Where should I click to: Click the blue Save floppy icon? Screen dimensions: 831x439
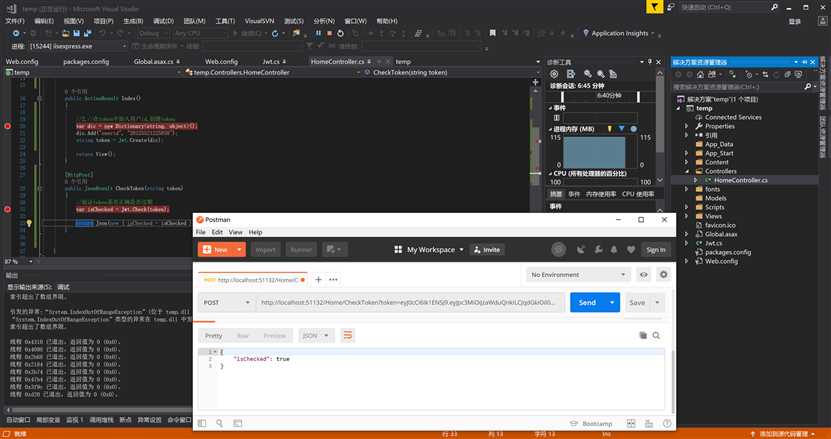pos(77,33)
